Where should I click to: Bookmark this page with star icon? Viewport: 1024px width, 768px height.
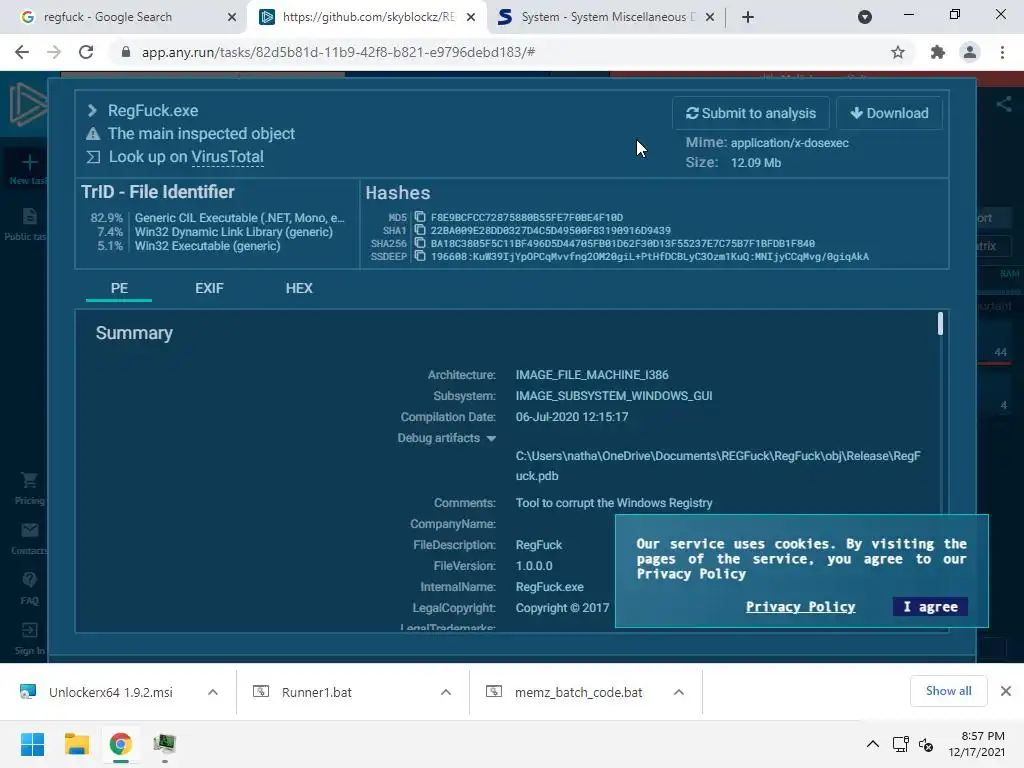point(898,52)
